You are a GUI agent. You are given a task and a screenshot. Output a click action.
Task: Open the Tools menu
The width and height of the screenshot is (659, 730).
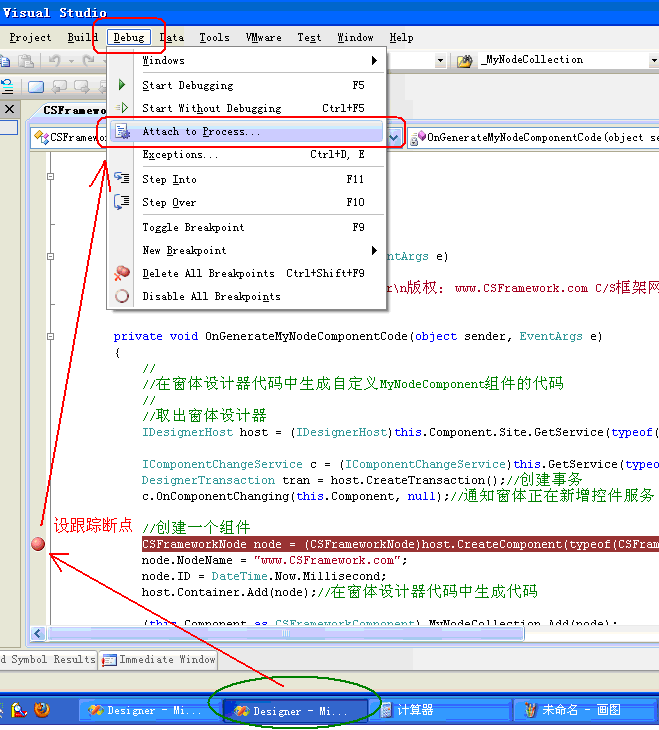(x=214, y=38)
